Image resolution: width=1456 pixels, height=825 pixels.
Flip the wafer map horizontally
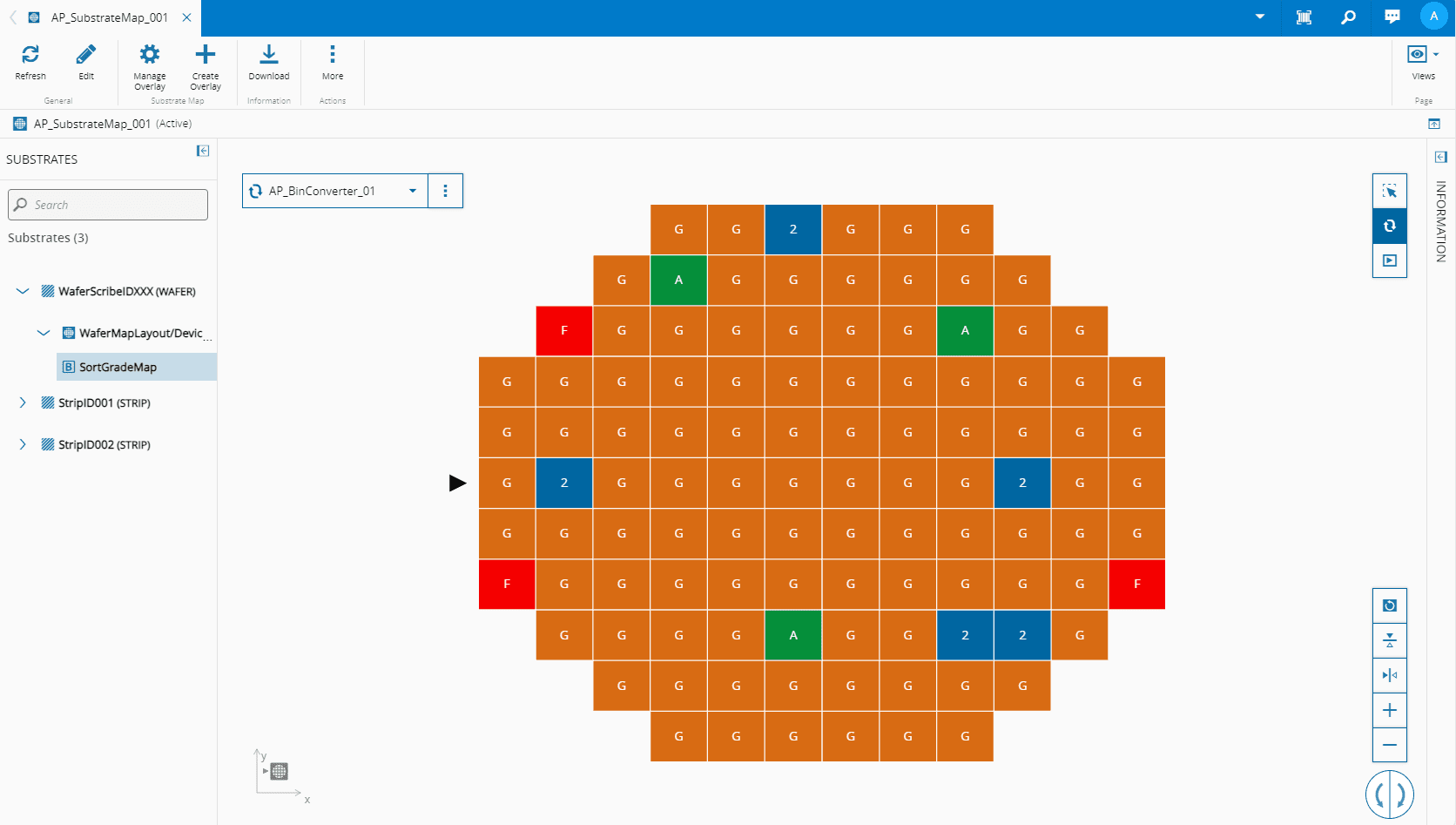[x=1390, y=675]
